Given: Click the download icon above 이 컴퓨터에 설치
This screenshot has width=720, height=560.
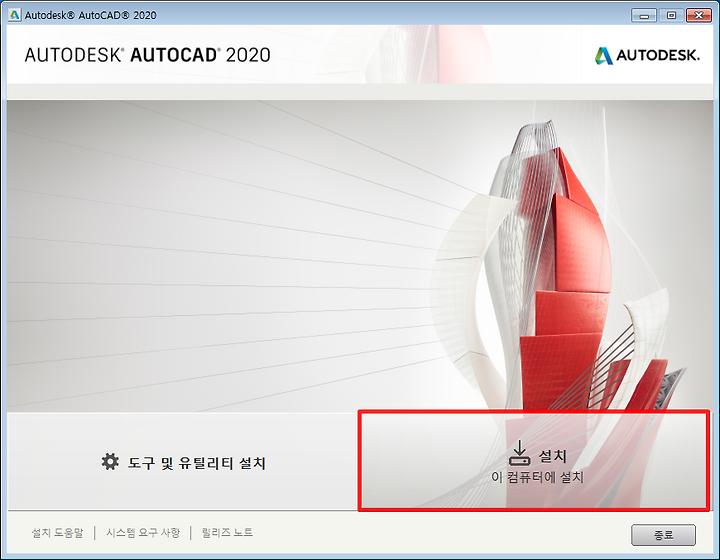Looking at the screenshot, I should point(519,453).
